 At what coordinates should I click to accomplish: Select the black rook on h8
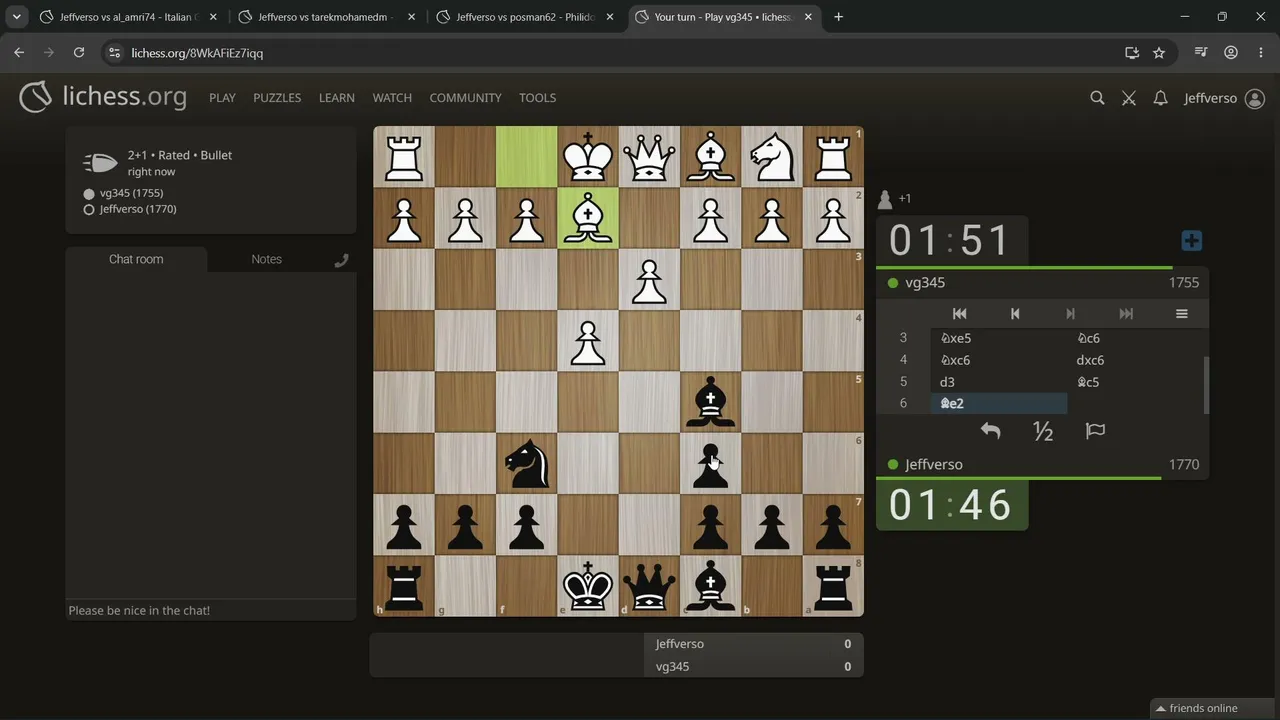404,585
